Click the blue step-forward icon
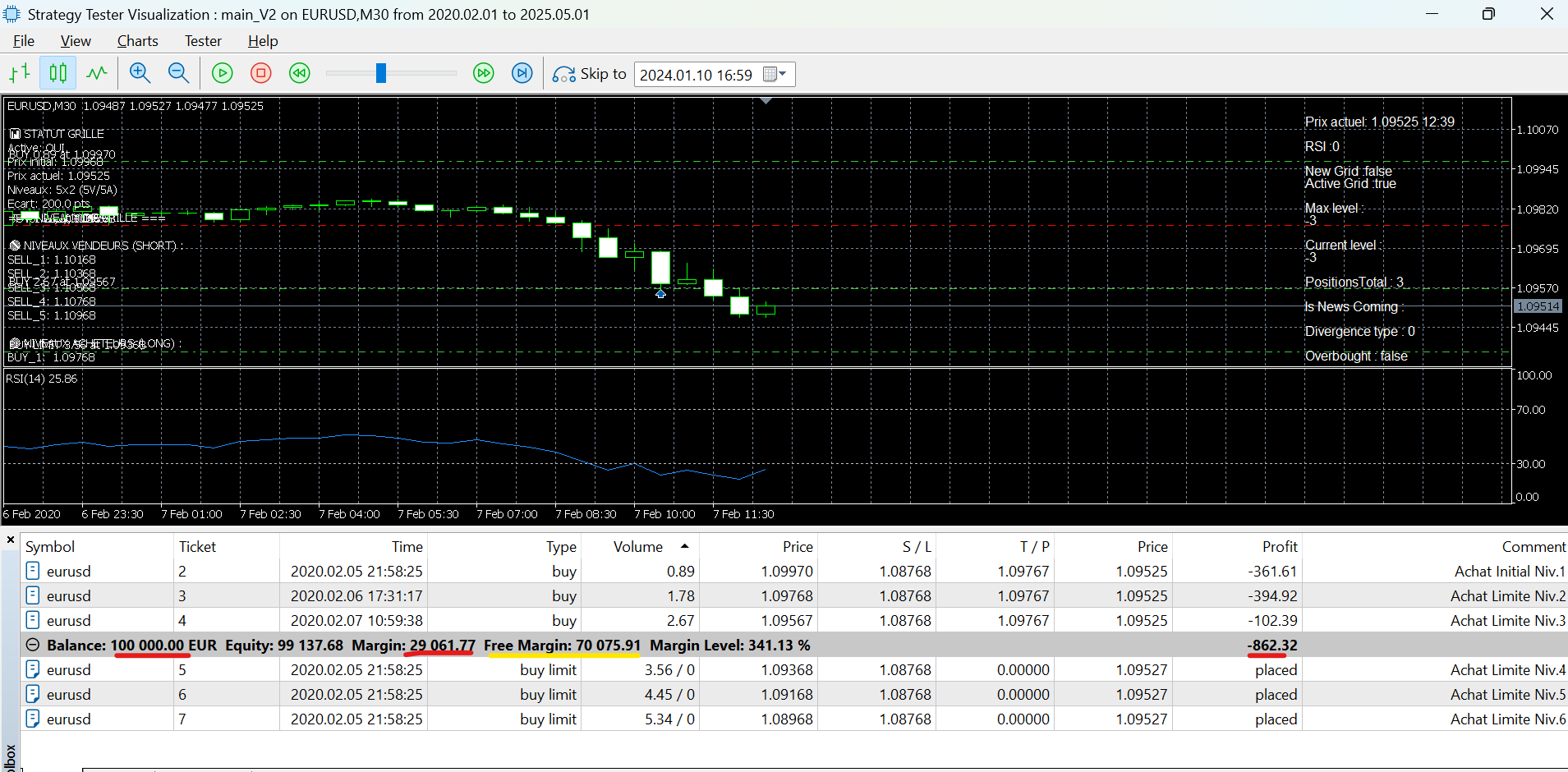Image resolution: width=1568 pixels, height=772 pixels. tap(522, 73)
